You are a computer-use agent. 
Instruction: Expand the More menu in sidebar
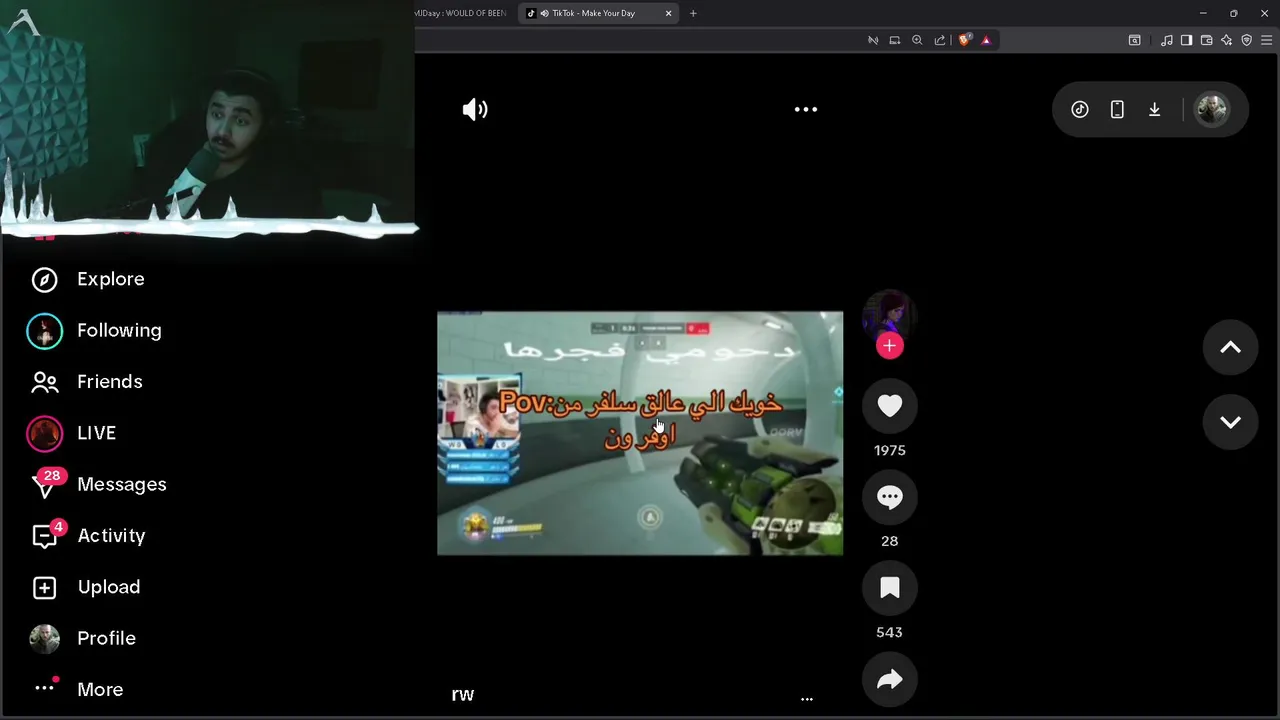click(100, 690)
